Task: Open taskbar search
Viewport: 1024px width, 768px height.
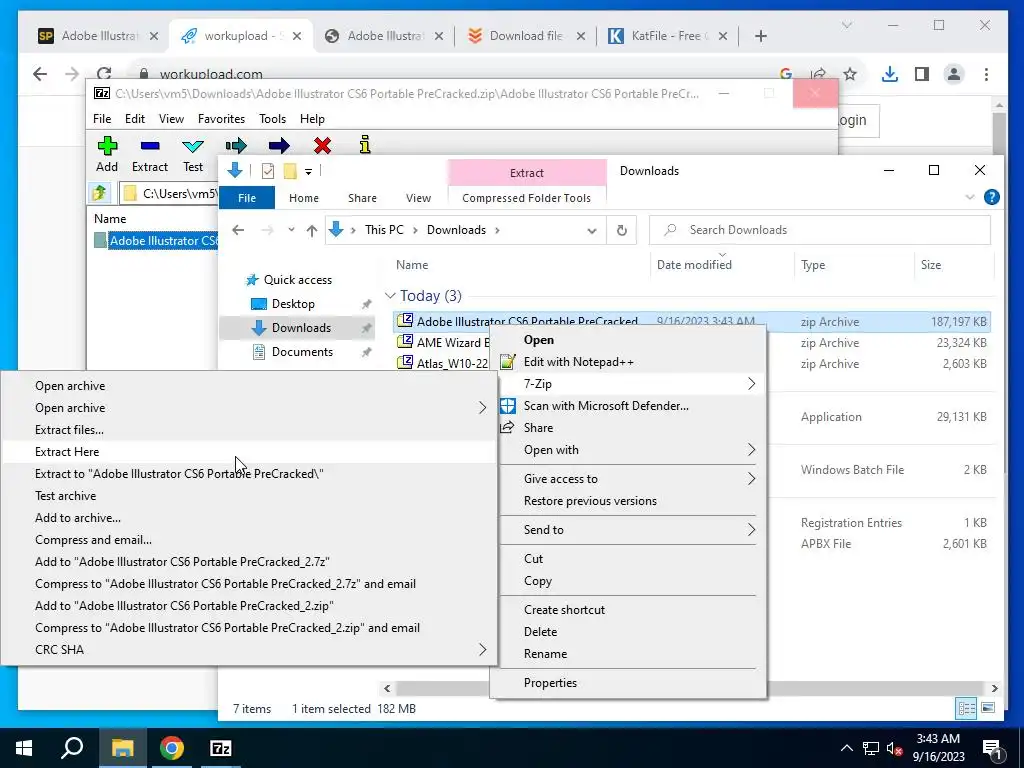Action: tap(72, 748)
